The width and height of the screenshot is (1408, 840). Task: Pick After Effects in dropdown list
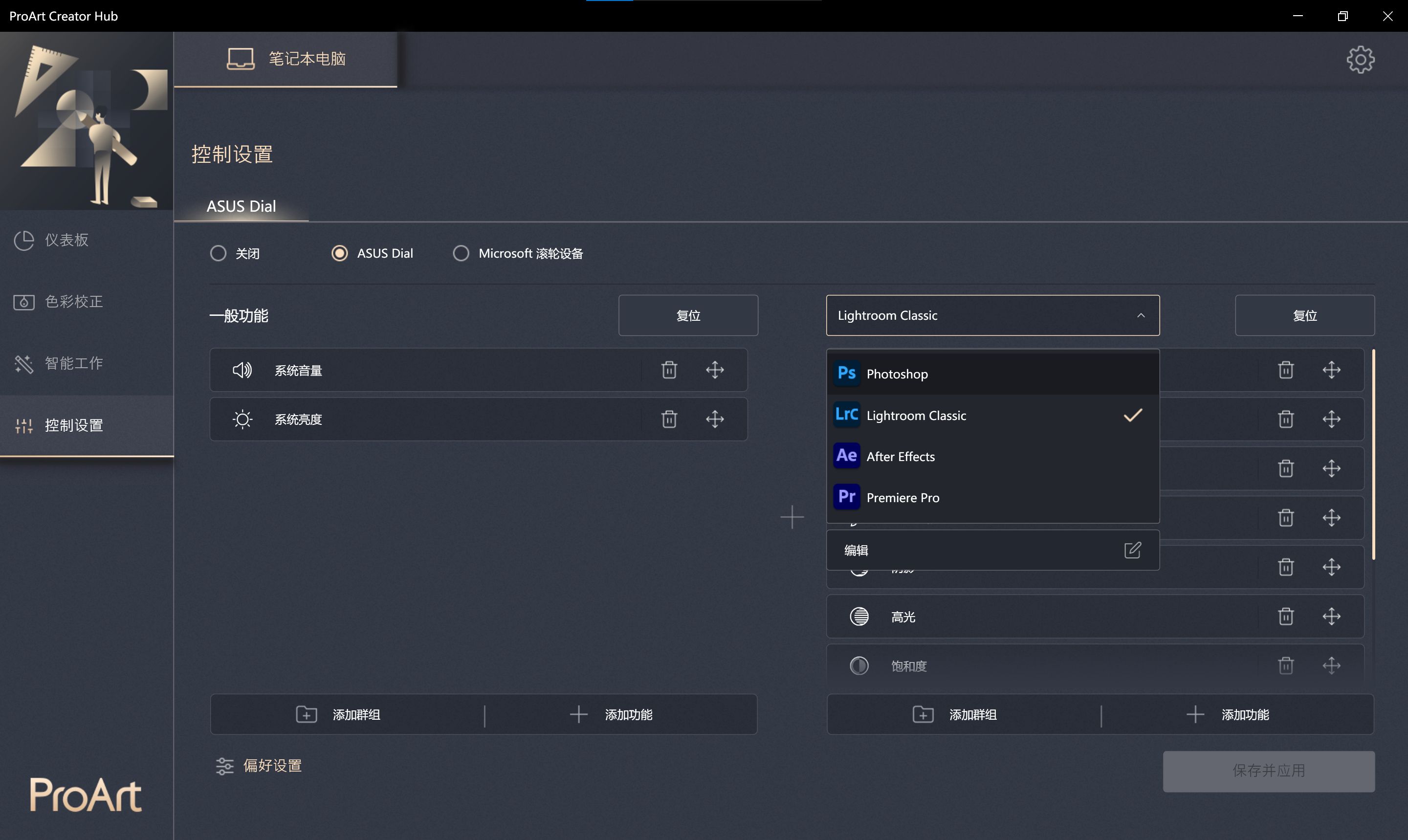[x=901, y=456]
